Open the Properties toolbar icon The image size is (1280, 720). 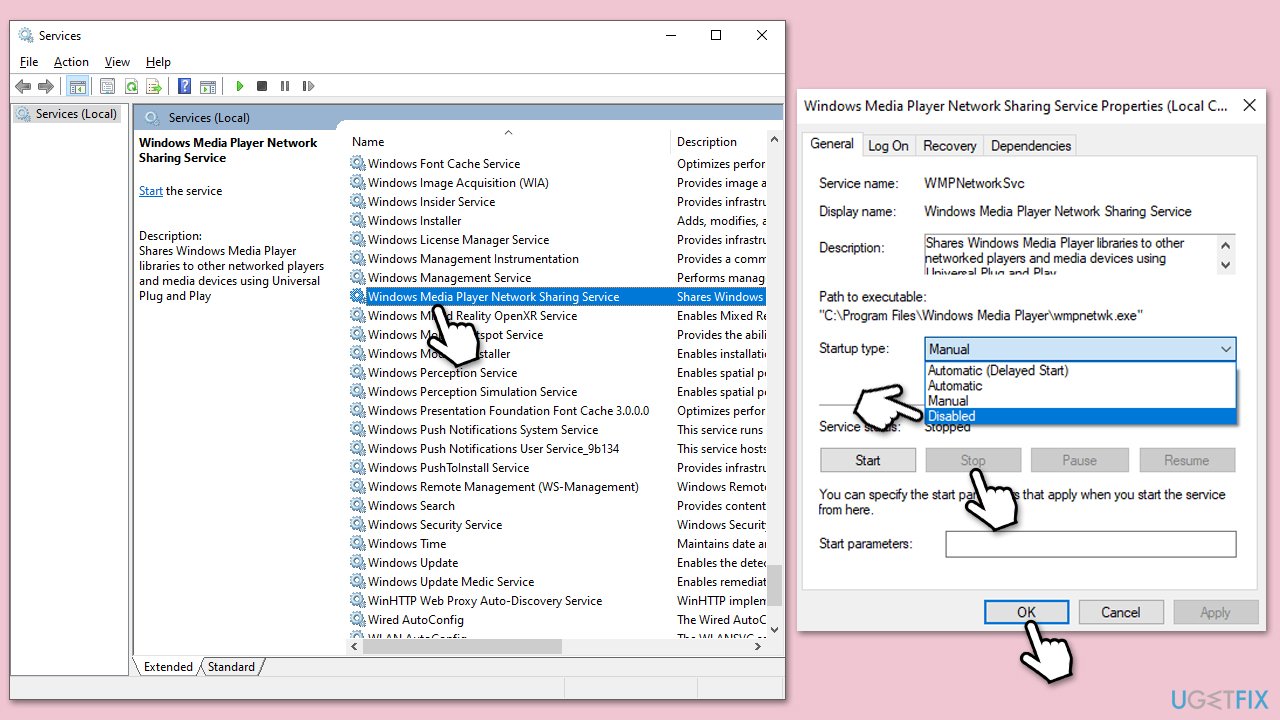tap(108, 87)
